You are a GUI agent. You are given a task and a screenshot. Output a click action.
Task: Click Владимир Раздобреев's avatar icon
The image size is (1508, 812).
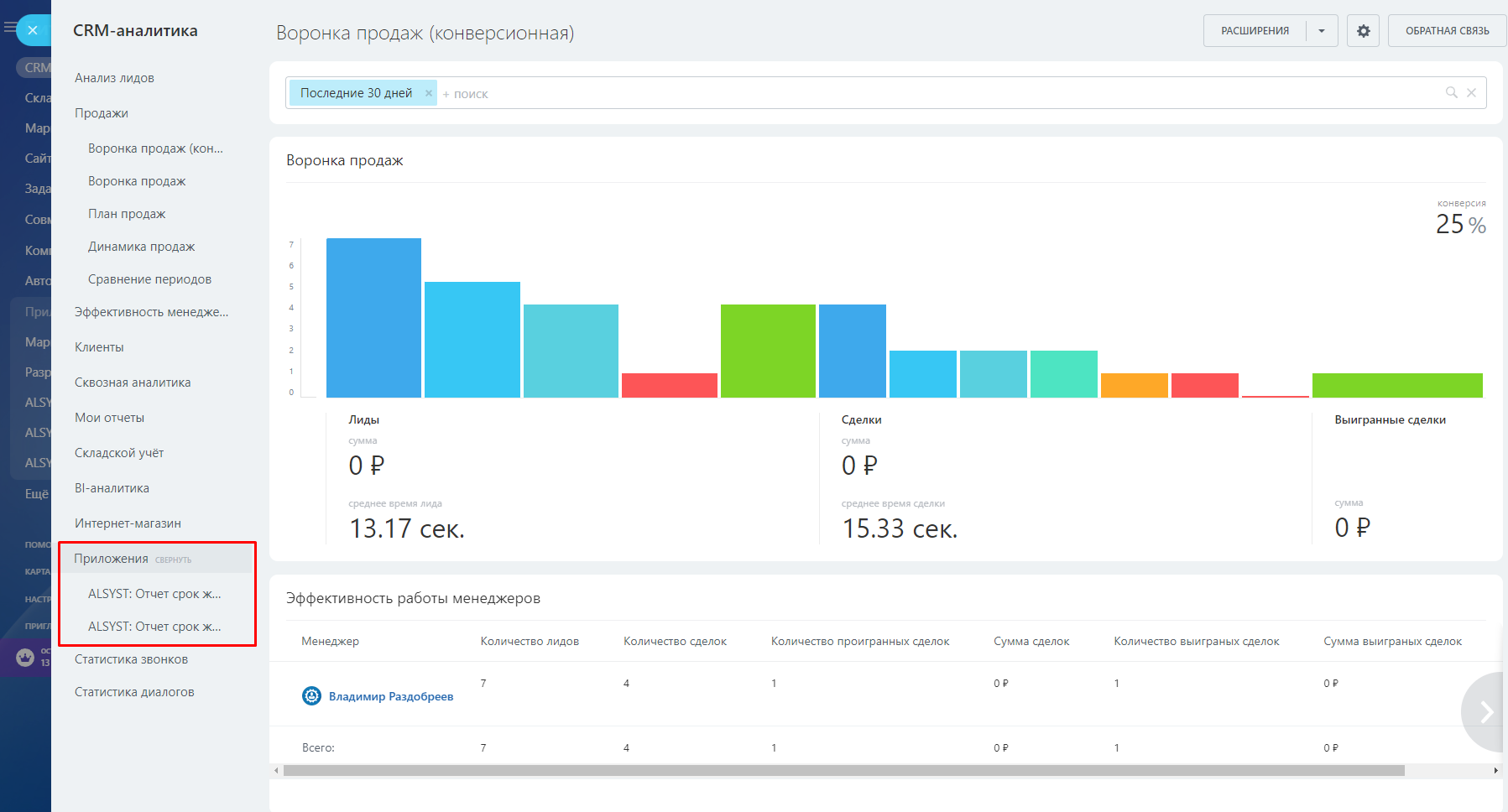tap(311, 695)
